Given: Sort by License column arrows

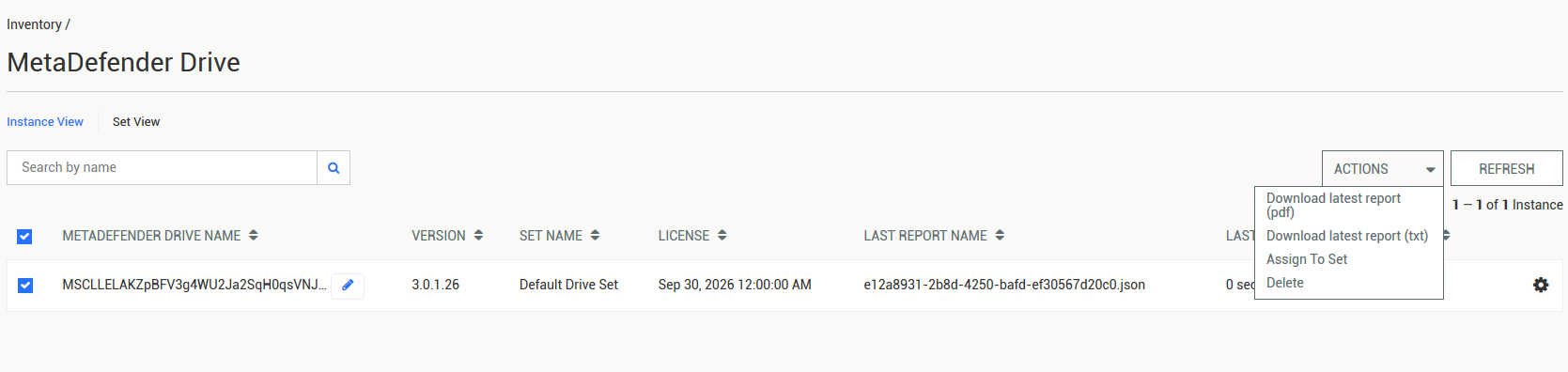Looking at the screenshot, I should pyautogui.click(x=722, y=236).
